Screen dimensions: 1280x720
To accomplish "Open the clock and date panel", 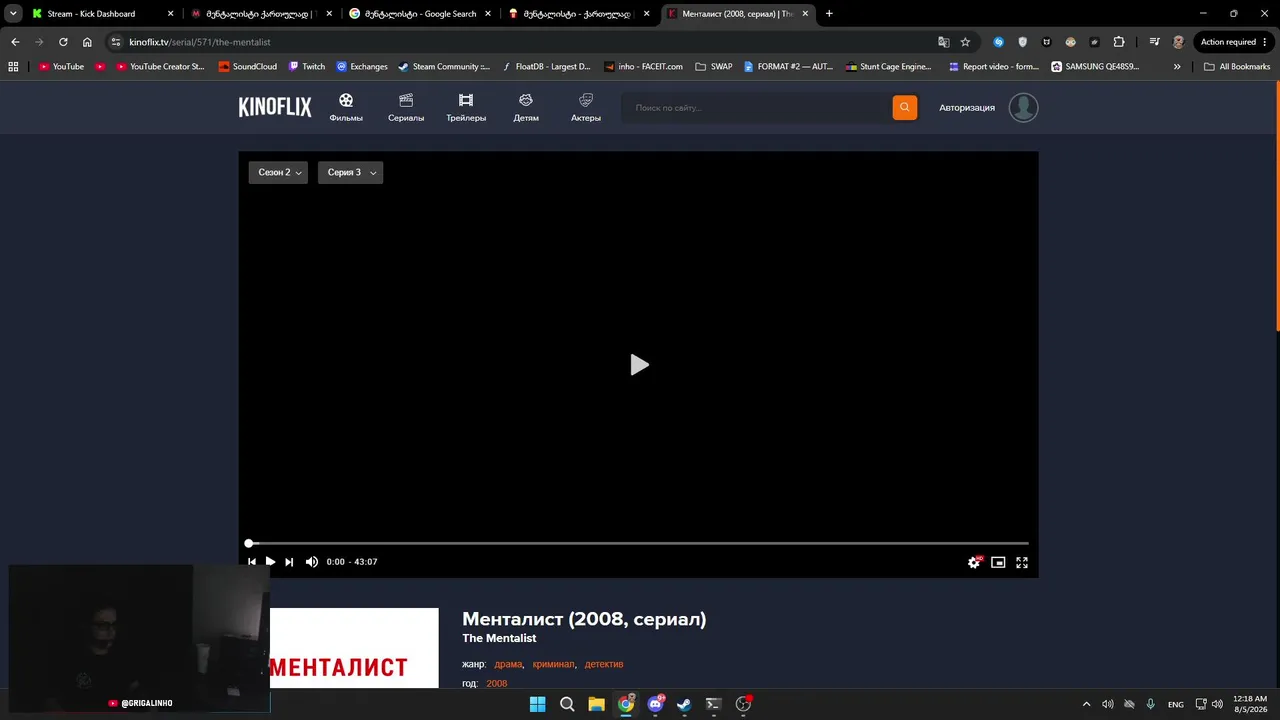I will click(1250, 704).
